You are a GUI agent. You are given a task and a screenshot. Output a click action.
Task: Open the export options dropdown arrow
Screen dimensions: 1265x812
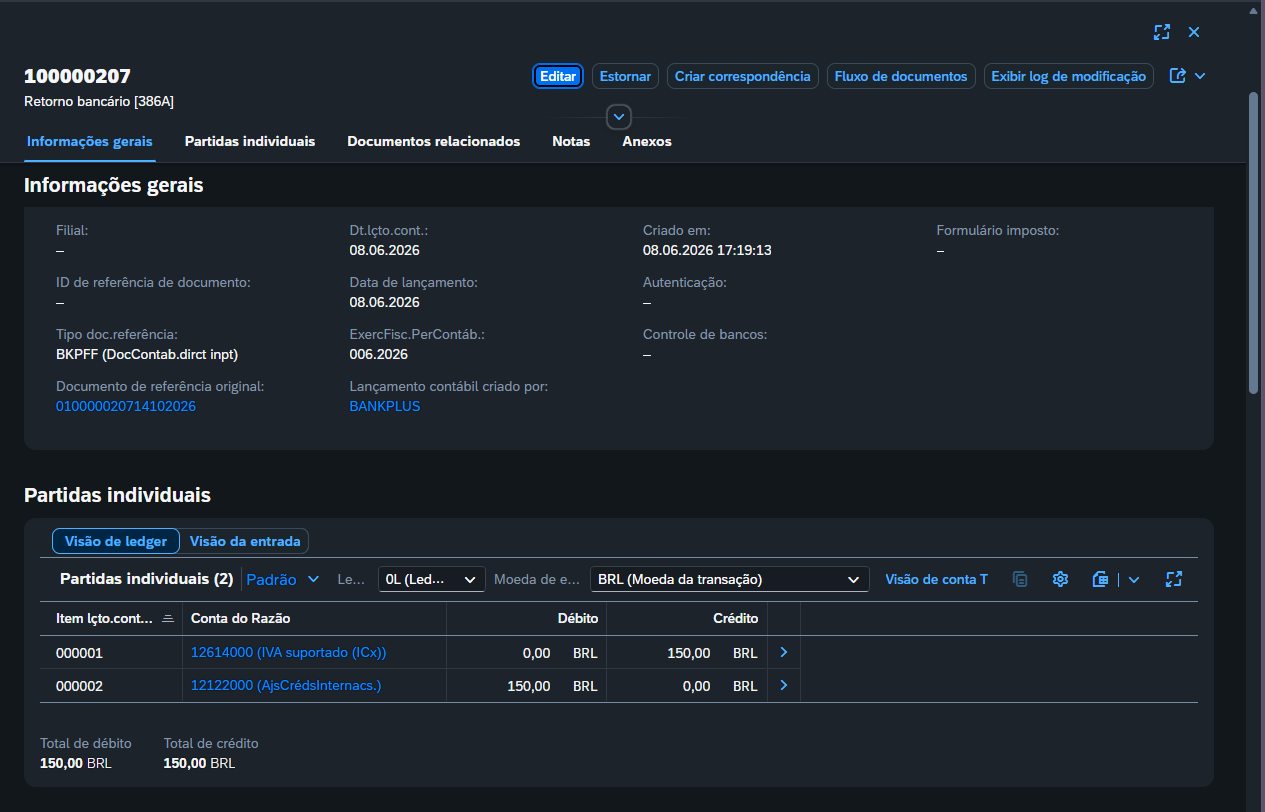[x=1134, y=579]
